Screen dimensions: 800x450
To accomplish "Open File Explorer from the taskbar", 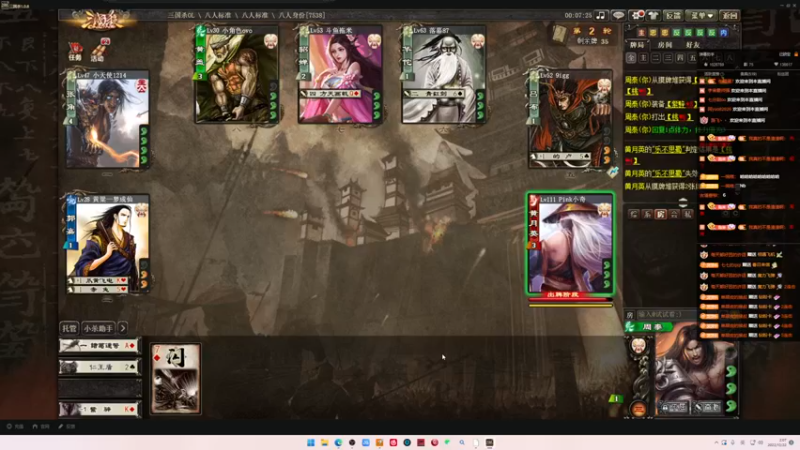I will pyautogui.click(x=324, y=442).
